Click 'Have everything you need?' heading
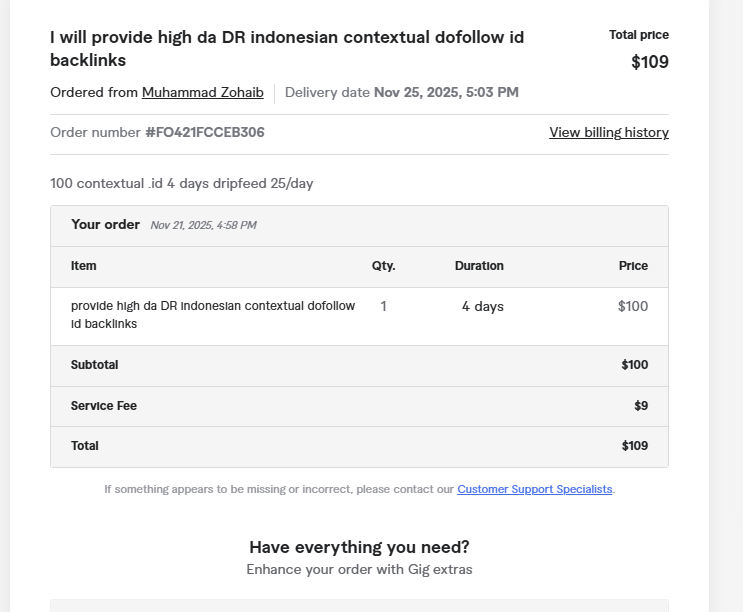This screenshot has height=612, width=743. [359, 547]
